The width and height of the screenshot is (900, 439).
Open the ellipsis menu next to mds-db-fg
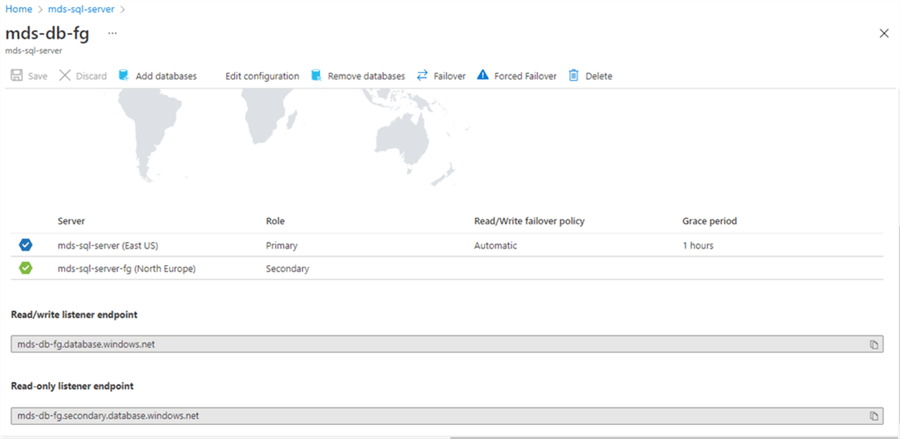(x=112, y=33)
